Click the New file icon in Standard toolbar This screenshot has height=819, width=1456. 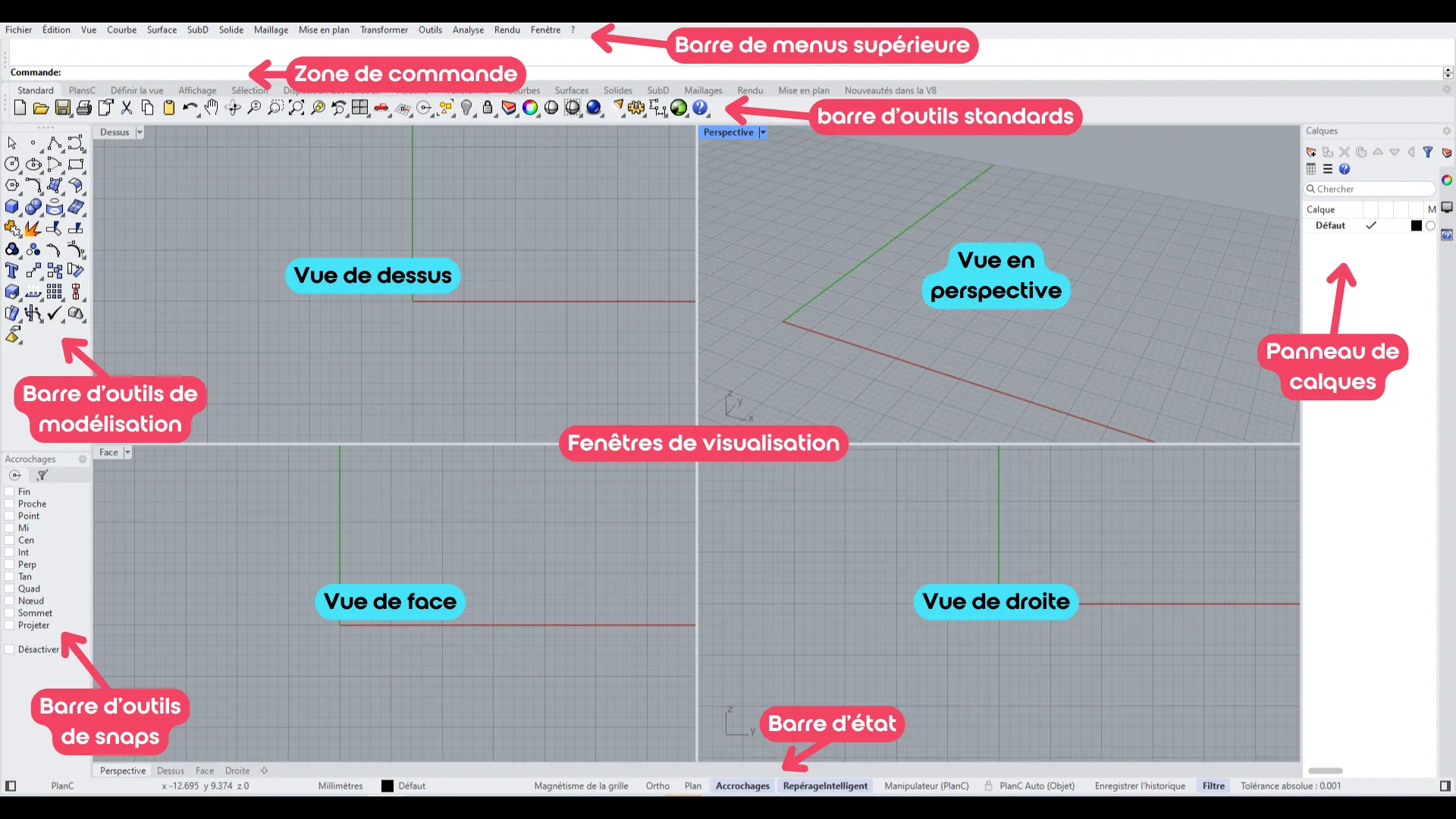[x=20, y=108]
